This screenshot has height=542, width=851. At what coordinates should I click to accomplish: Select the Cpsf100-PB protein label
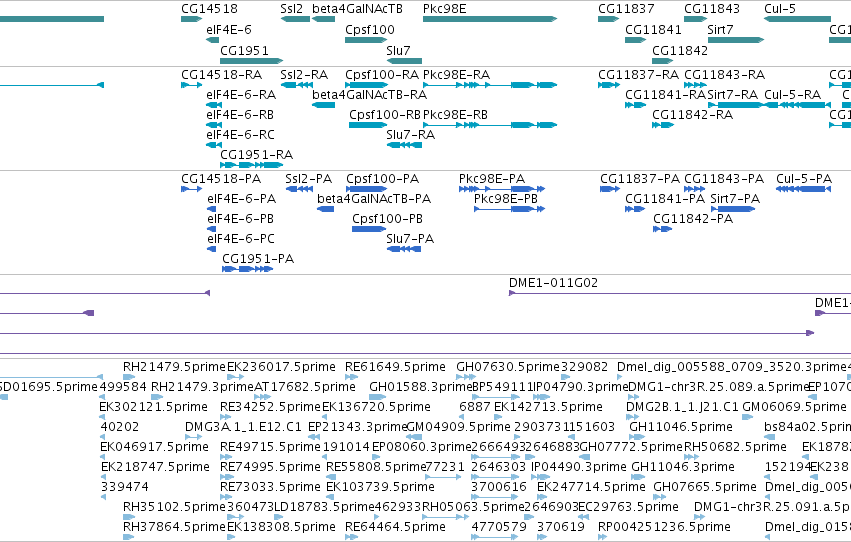click(x=388, y=219)
